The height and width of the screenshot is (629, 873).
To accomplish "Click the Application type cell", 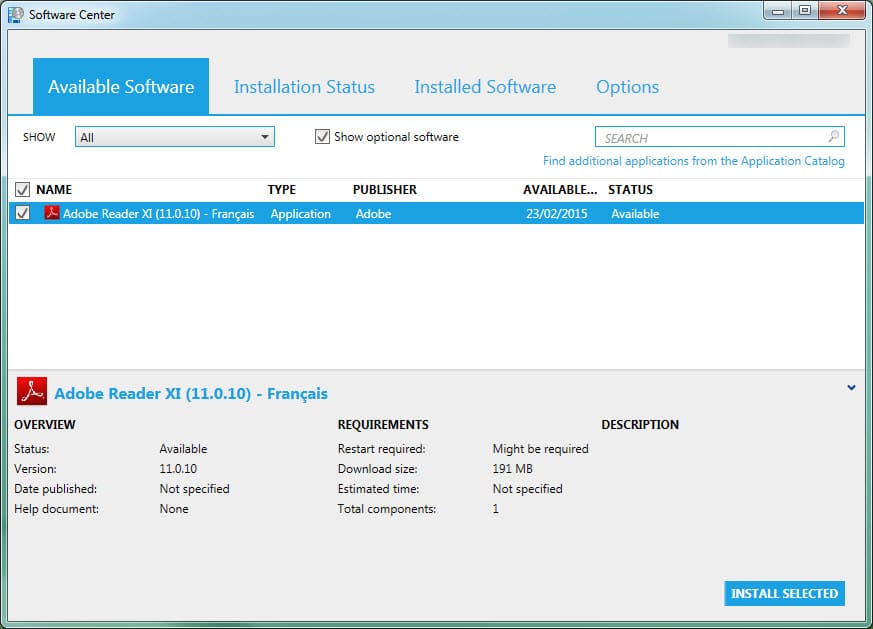I will (x=301, y=214).
